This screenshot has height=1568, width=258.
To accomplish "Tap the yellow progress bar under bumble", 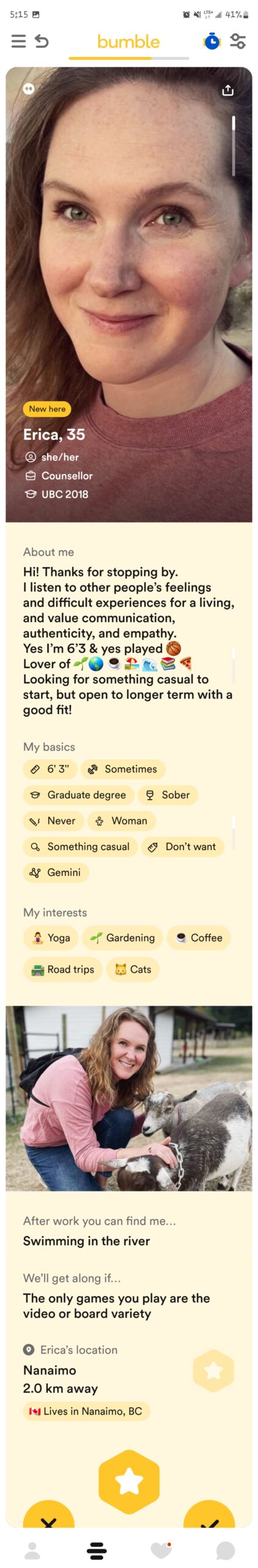I will [x=110, y=58].
